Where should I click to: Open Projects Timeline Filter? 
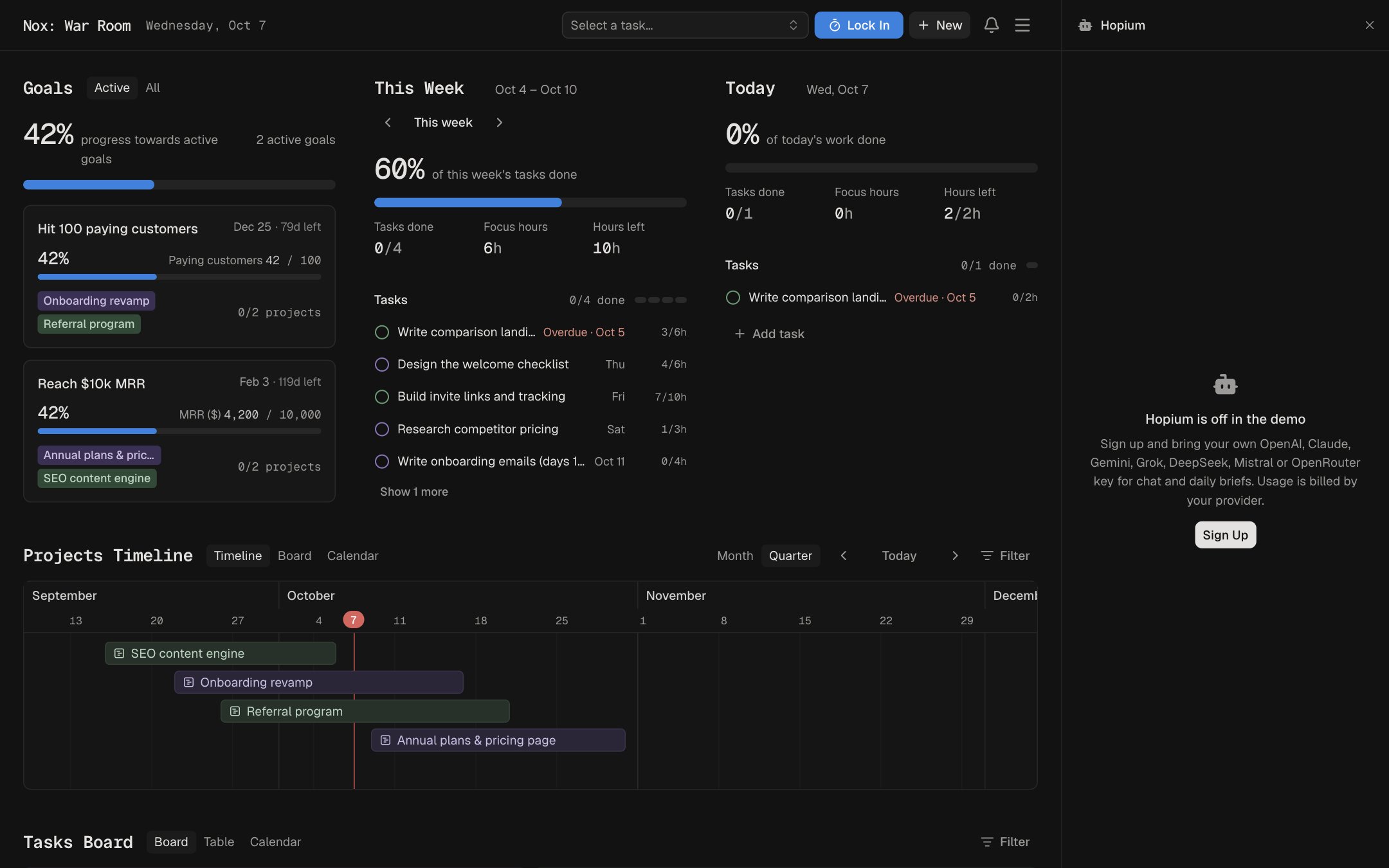point(1005,556)
